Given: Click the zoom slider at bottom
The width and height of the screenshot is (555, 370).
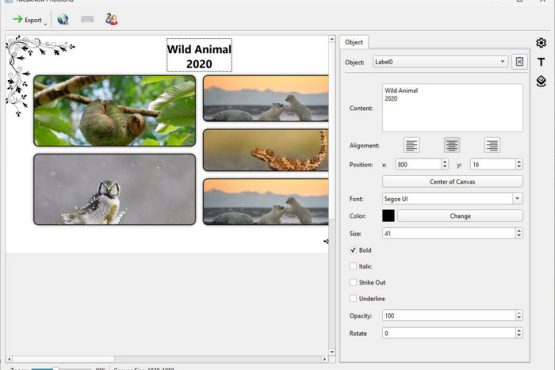Looking at the screenshot, I should pyautogui.click(x=61, y=369).
